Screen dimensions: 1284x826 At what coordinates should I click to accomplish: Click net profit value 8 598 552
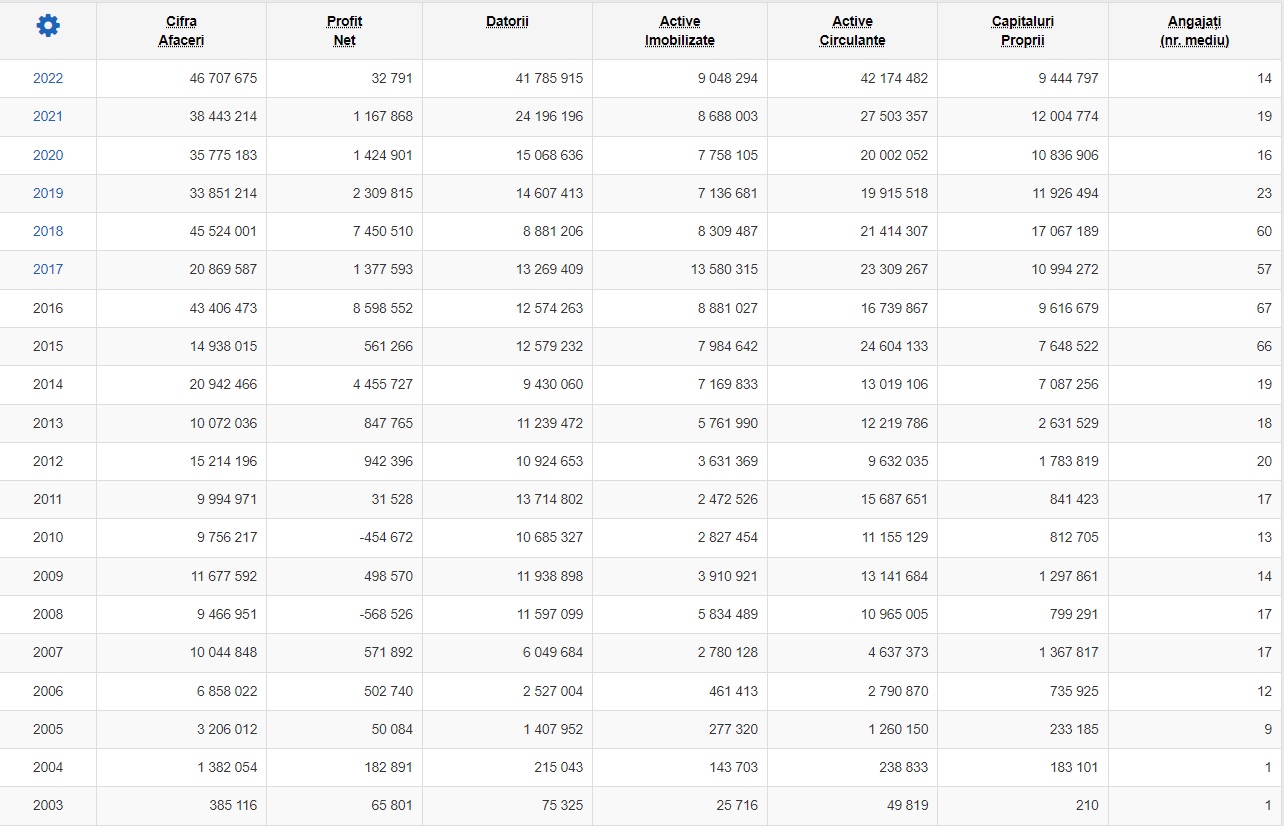click(383, 308)
